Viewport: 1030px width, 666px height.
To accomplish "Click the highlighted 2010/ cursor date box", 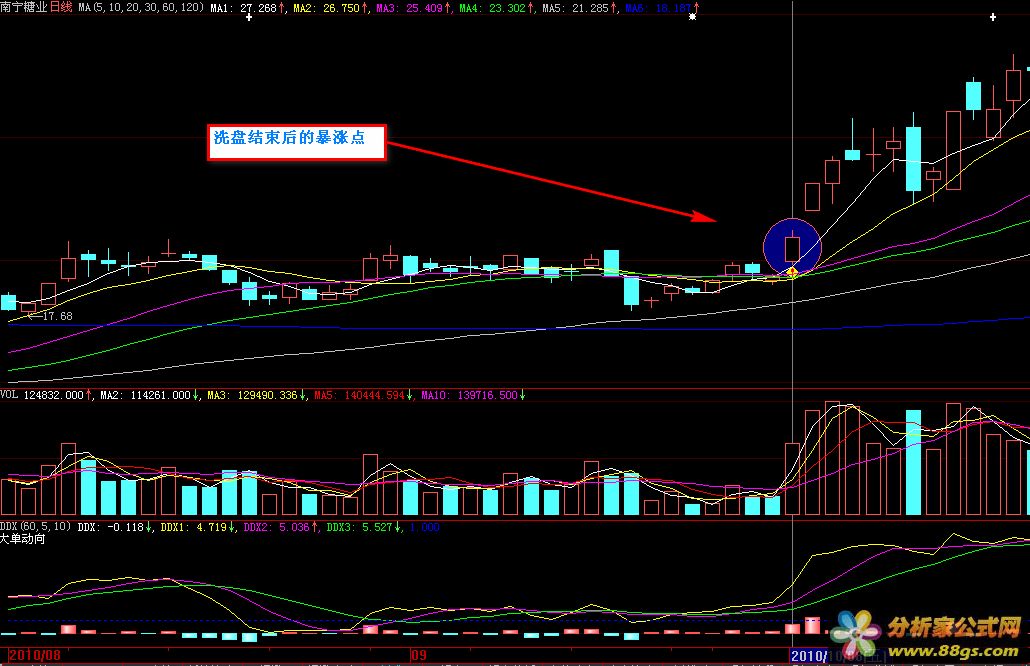I will pyautogui.click(x=809, y=655).
